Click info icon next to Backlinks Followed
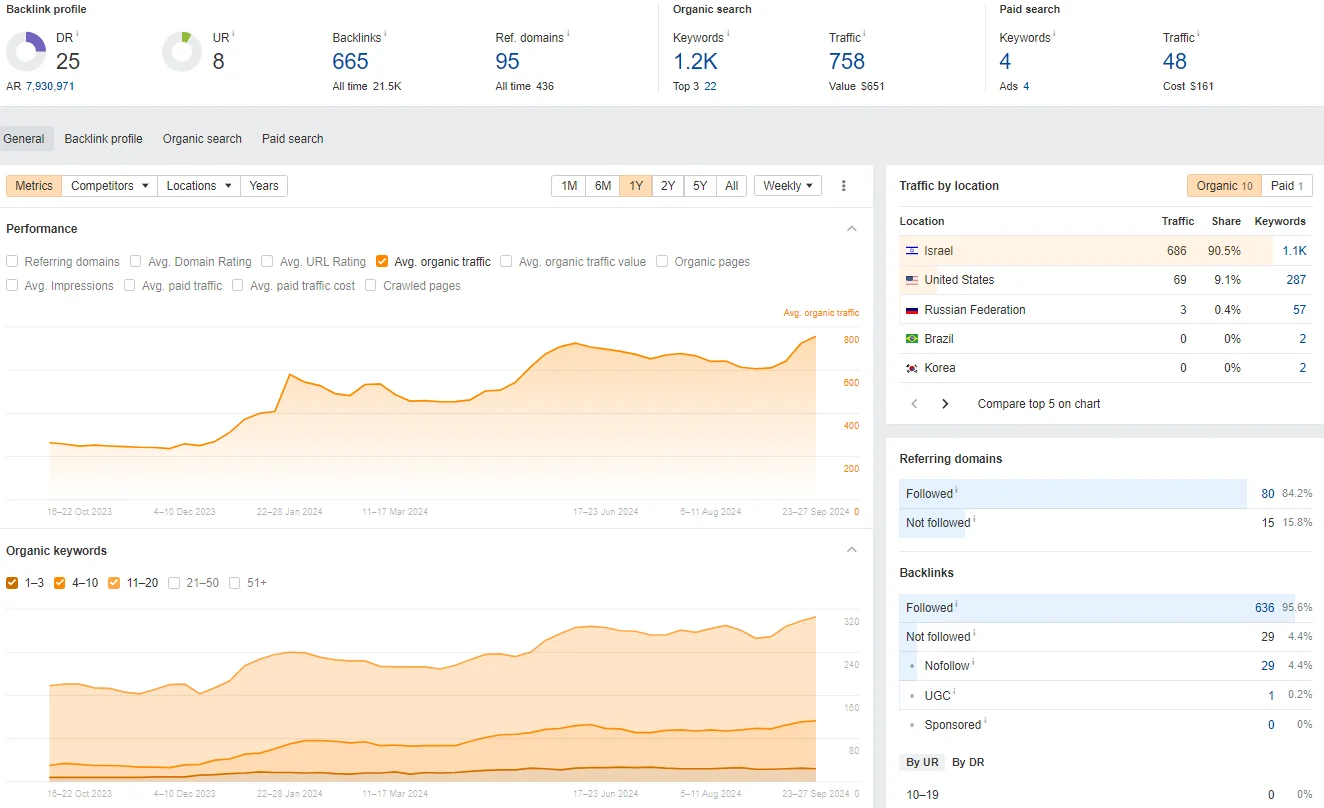Viewport: 1324px width, 808px height. (x=957, y=604)
